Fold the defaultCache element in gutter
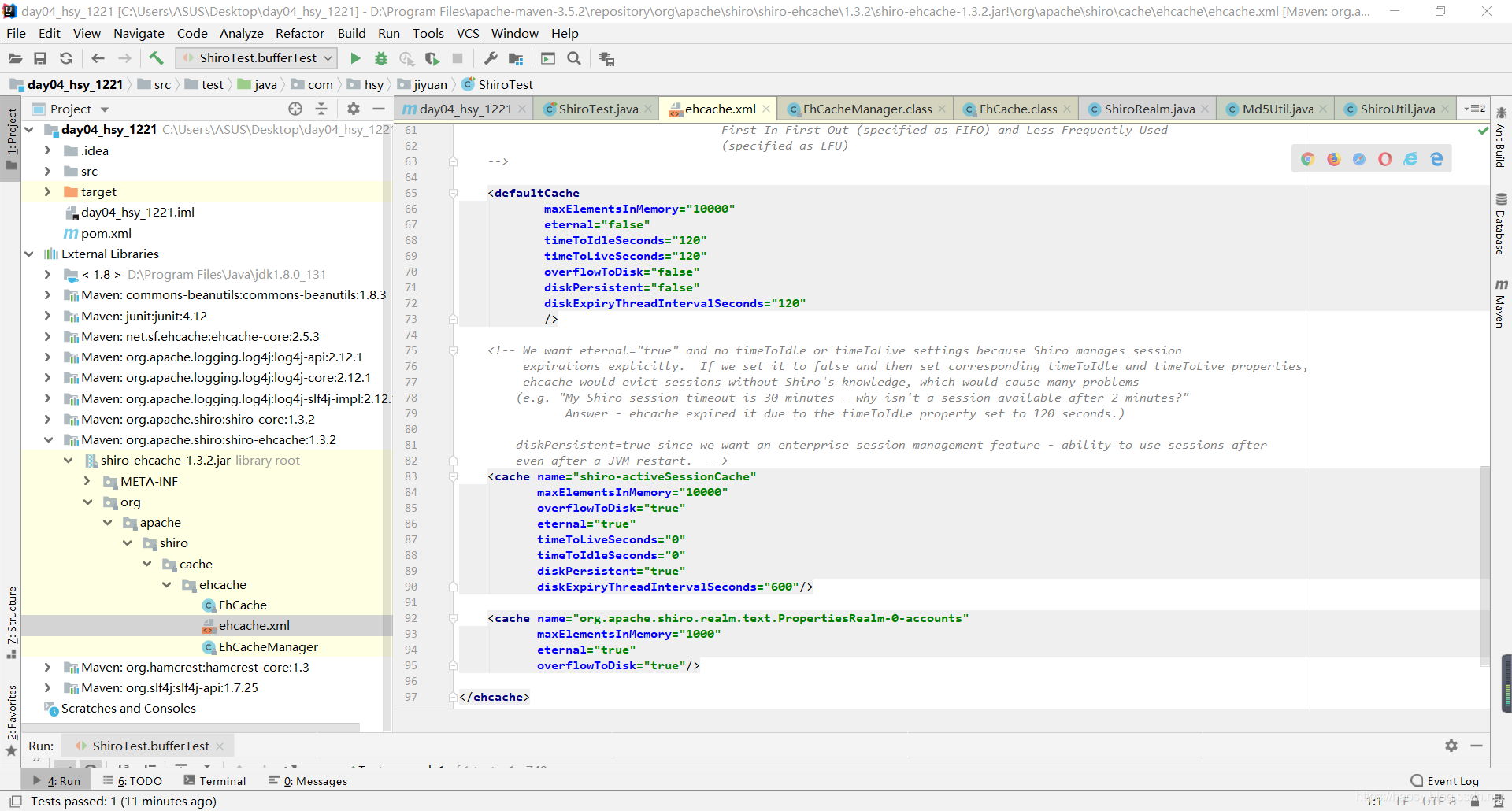 click(x=453, y=193)
